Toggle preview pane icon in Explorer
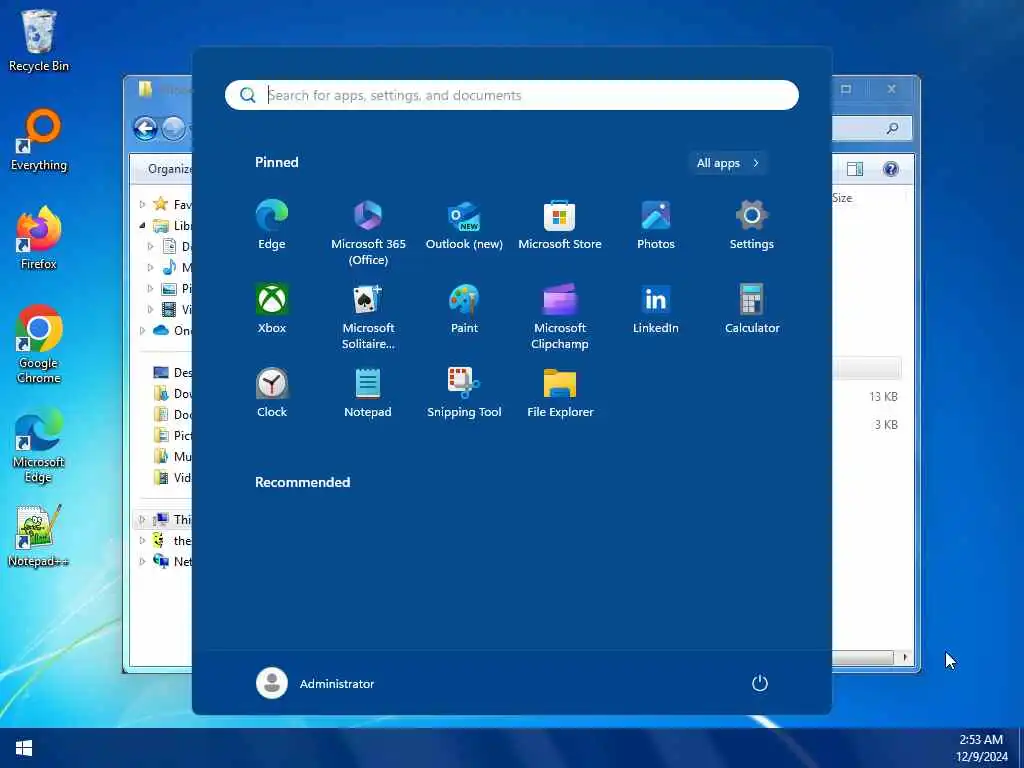1024x768 pixels. 855,169
